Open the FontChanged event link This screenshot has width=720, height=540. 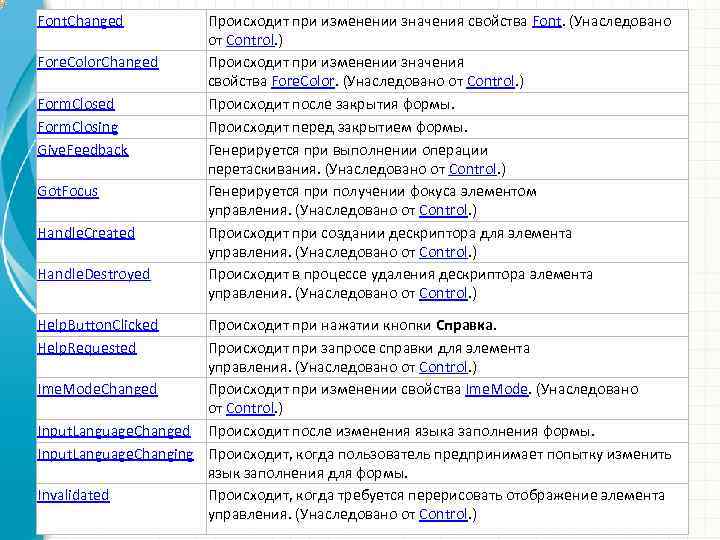pos(80,21)
